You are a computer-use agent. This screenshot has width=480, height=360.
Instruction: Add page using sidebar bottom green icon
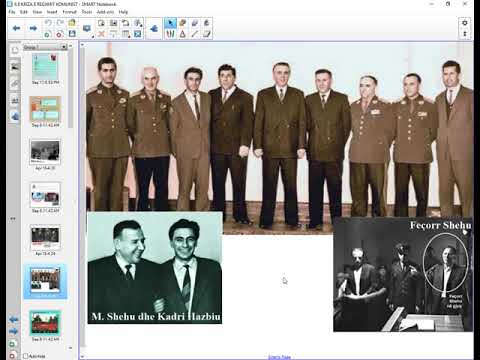[x=13, y=343]
